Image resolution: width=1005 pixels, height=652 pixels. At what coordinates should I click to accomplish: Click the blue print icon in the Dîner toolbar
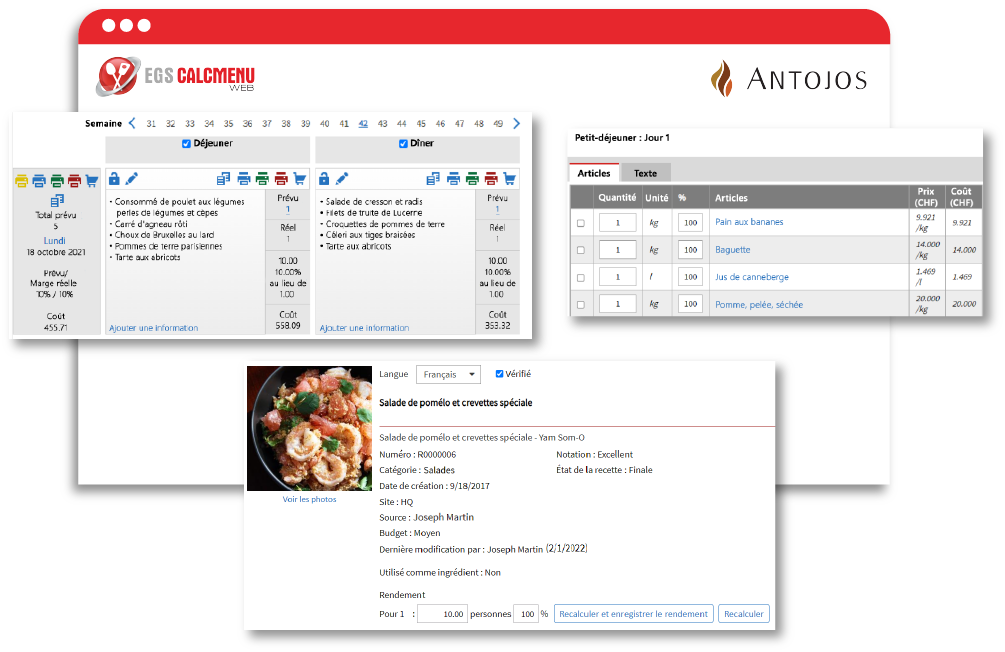[x=453, y=178]
